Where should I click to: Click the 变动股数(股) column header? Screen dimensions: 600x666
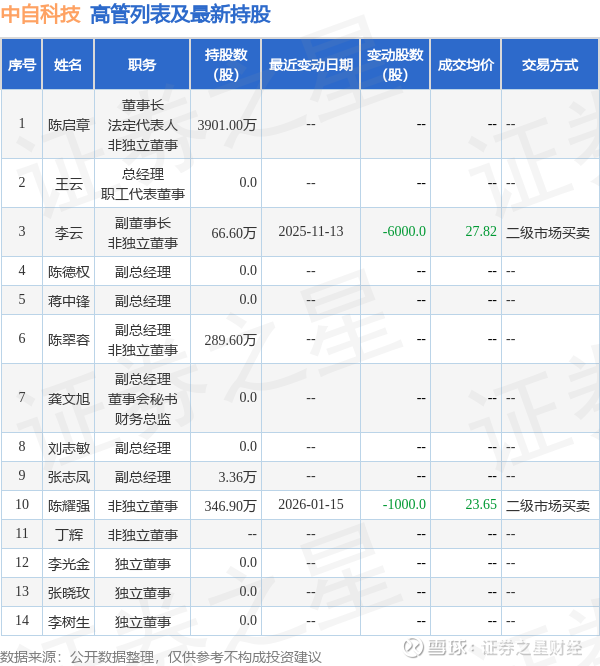point(395,65)
